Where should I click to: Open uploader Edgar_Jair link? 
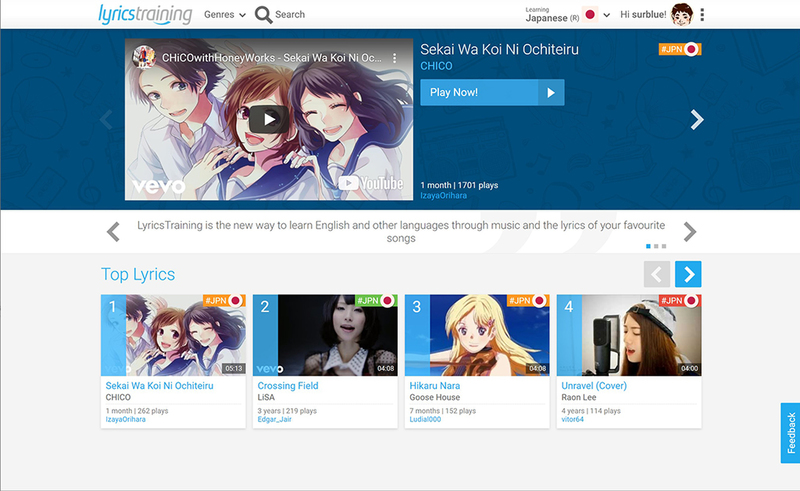274,420
